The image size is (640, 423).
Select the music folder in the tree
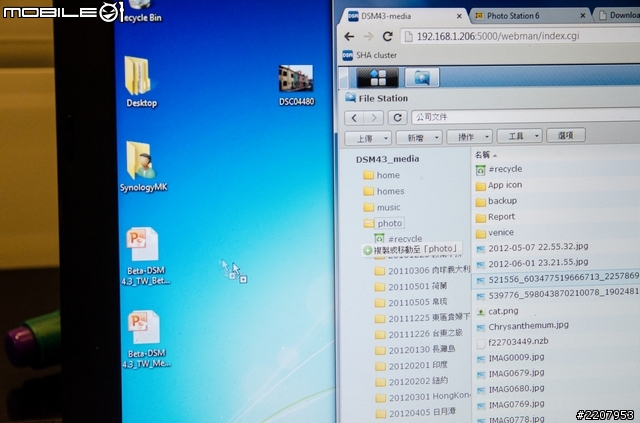coord(382,207)
